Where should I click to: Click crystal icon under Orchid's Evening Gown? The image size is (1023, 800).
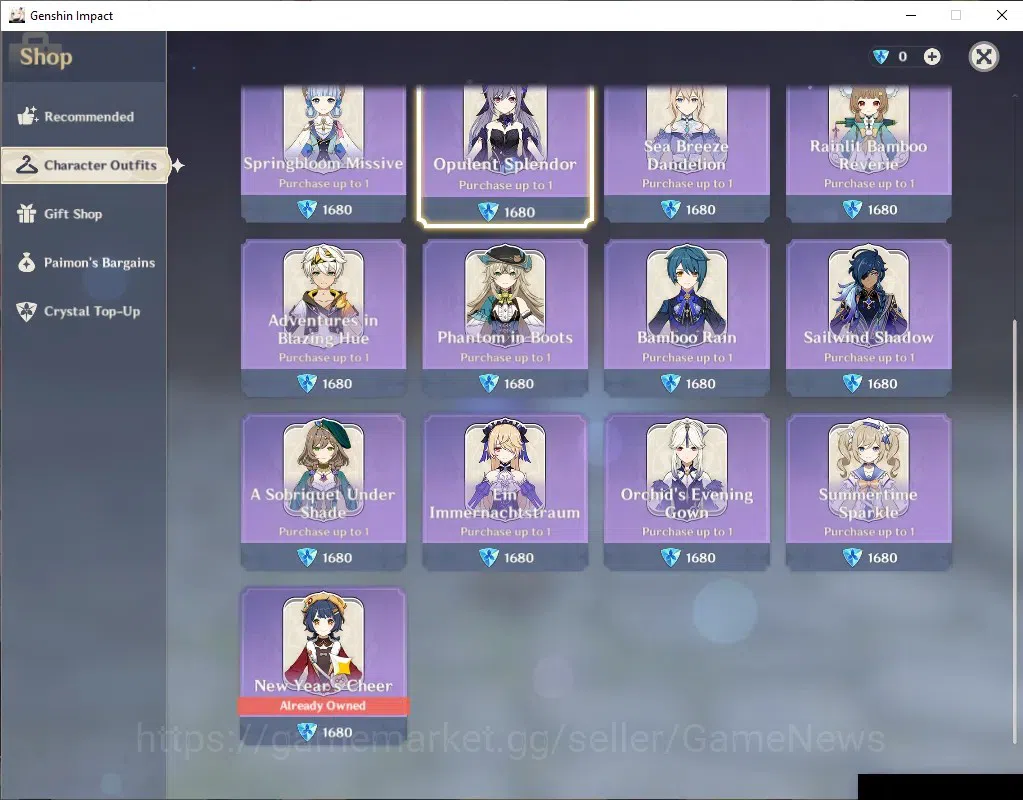(670, 557)
